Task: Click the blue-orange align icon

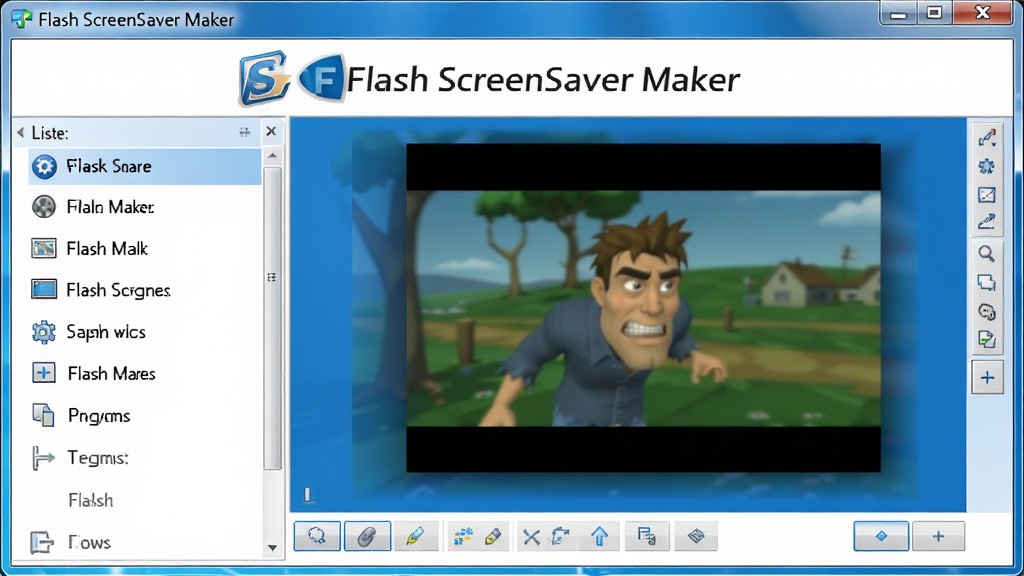Action: [464, 537]
